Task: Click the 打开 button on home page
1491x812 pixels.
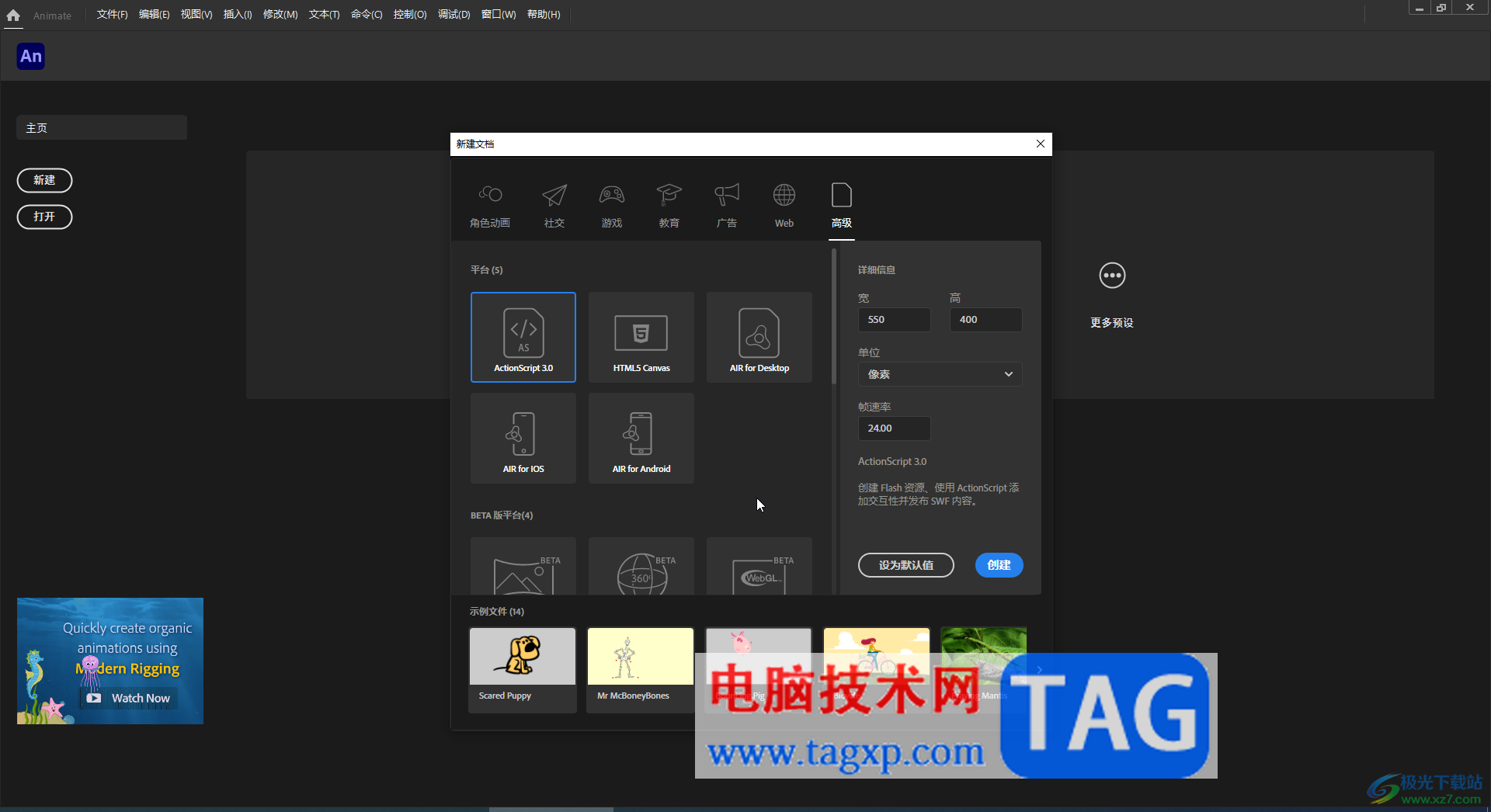Action: pos(44,217)
